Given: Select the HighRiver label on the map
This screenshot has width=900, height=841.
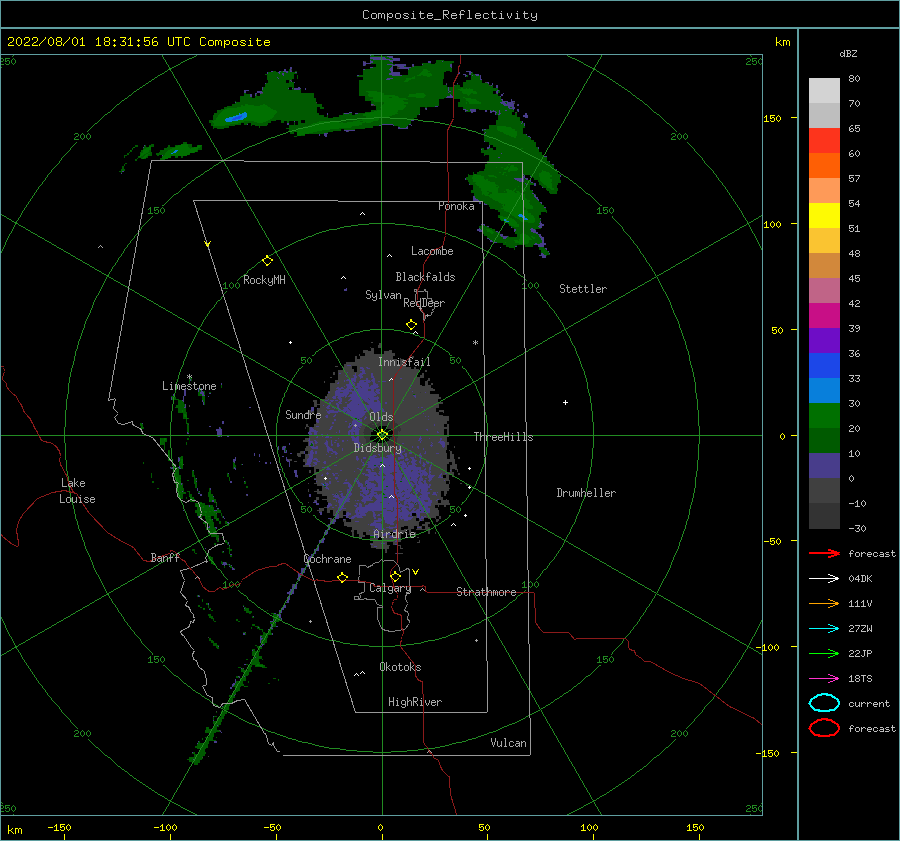Looking at the screenshot, I should click(415, 702).
